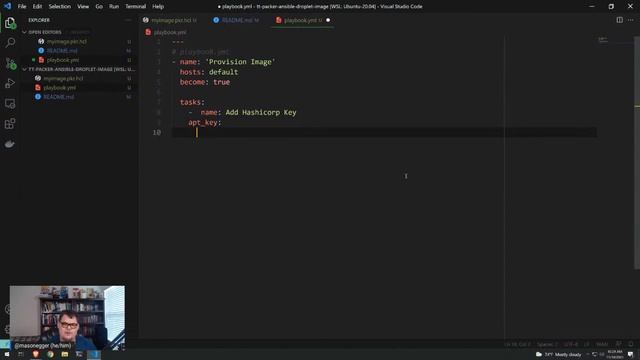Click the unsaved dot on playbook.yml tab
This screenshot has height=360, width=640.
(x=328, y=20)
